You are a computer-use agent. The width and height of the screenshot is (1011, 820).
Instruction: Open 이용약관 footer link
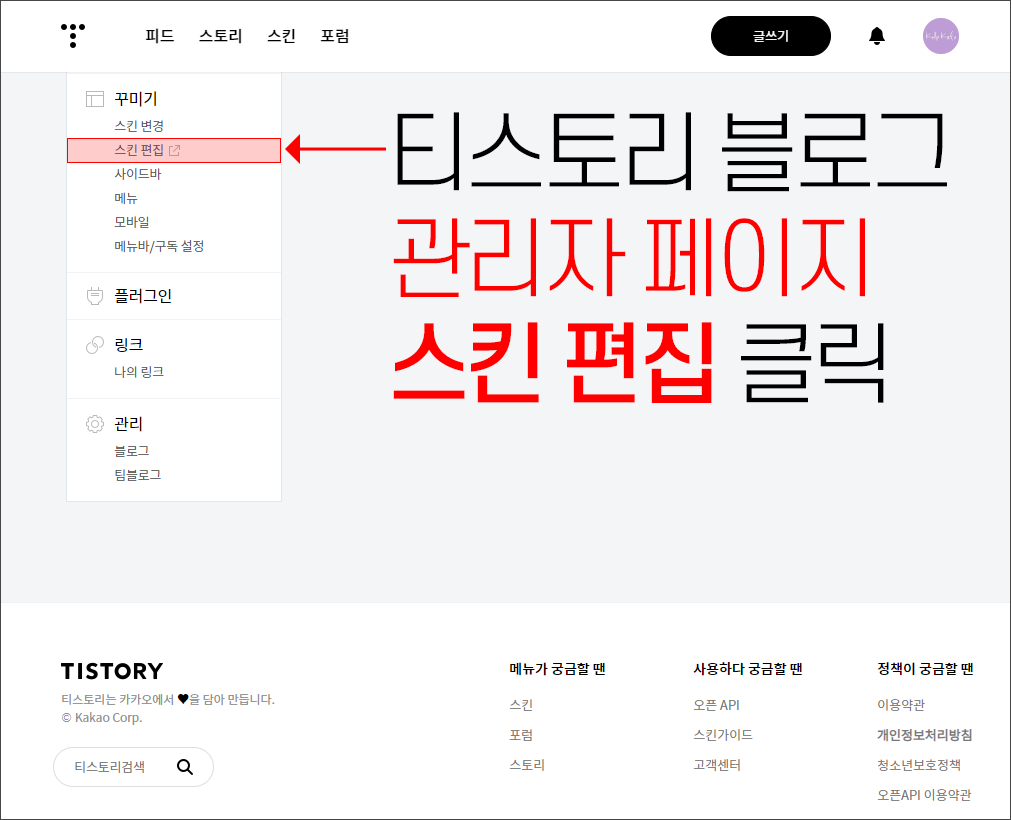(901, 705)
